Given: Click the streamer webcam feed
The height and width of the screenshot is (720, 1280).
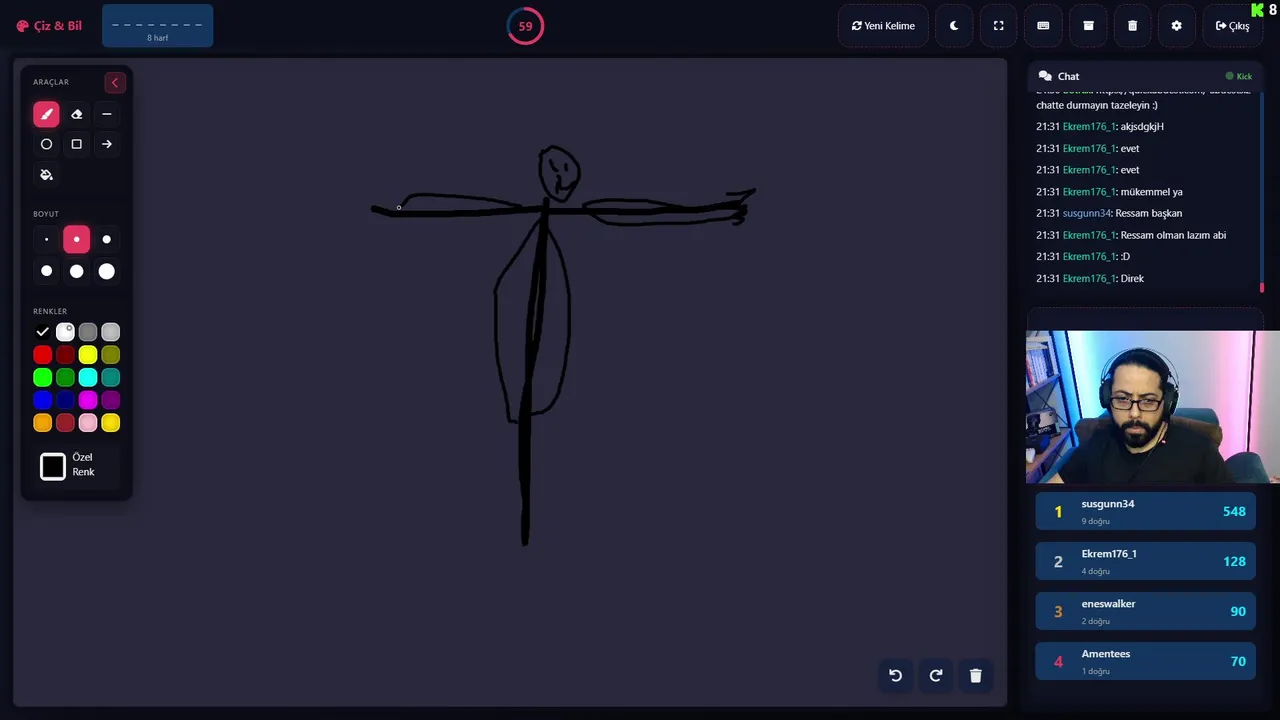Looking at the screenshot, I should (x=1153, y=407).
